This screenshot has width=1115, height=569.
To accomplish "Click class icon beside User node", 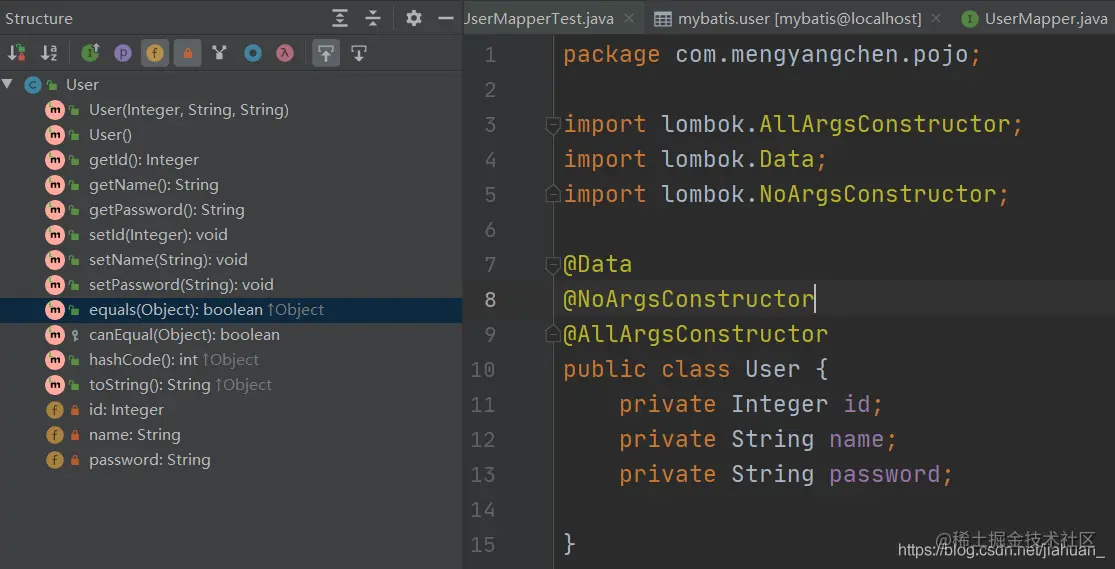I will pyautogui.click(x=33, y=85).
